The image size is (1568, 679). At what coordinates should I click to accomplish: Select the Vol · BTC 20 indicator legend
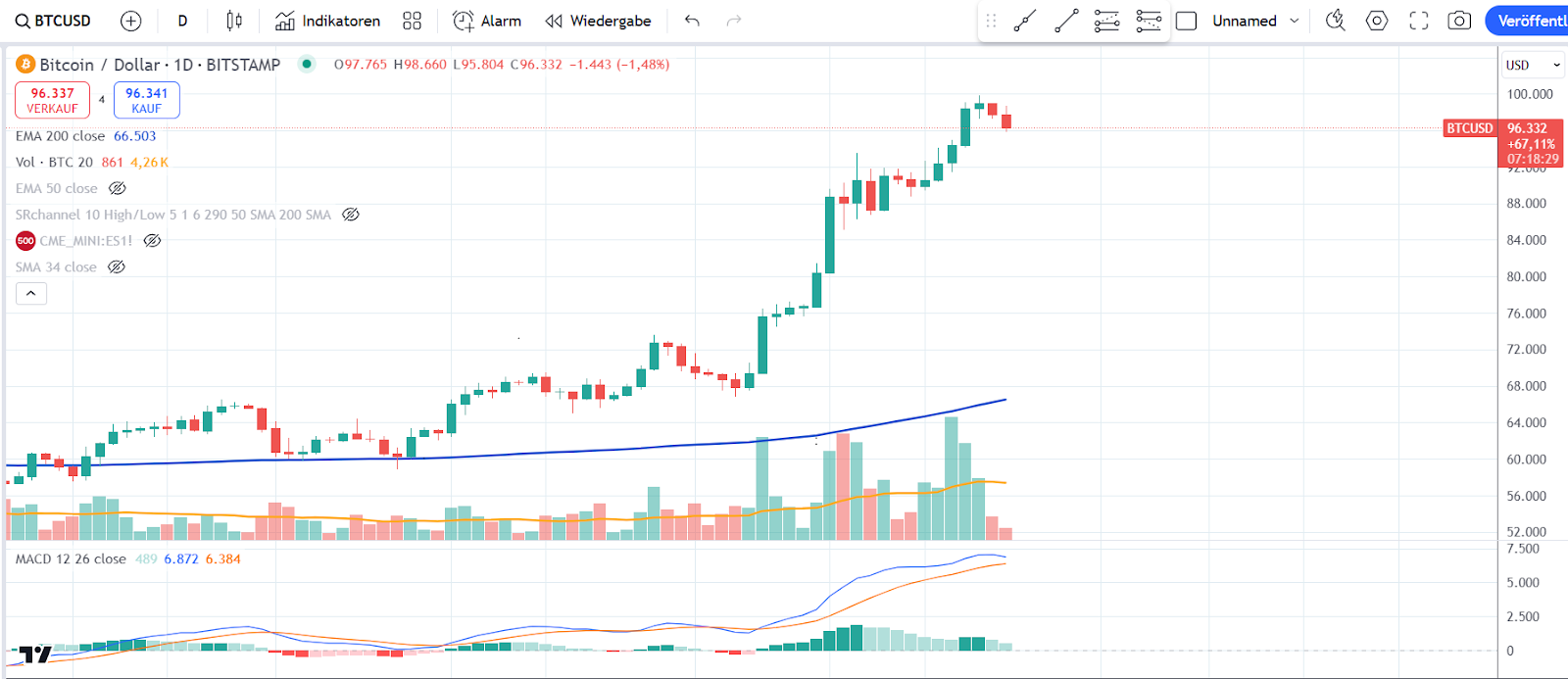click(54, 163)
